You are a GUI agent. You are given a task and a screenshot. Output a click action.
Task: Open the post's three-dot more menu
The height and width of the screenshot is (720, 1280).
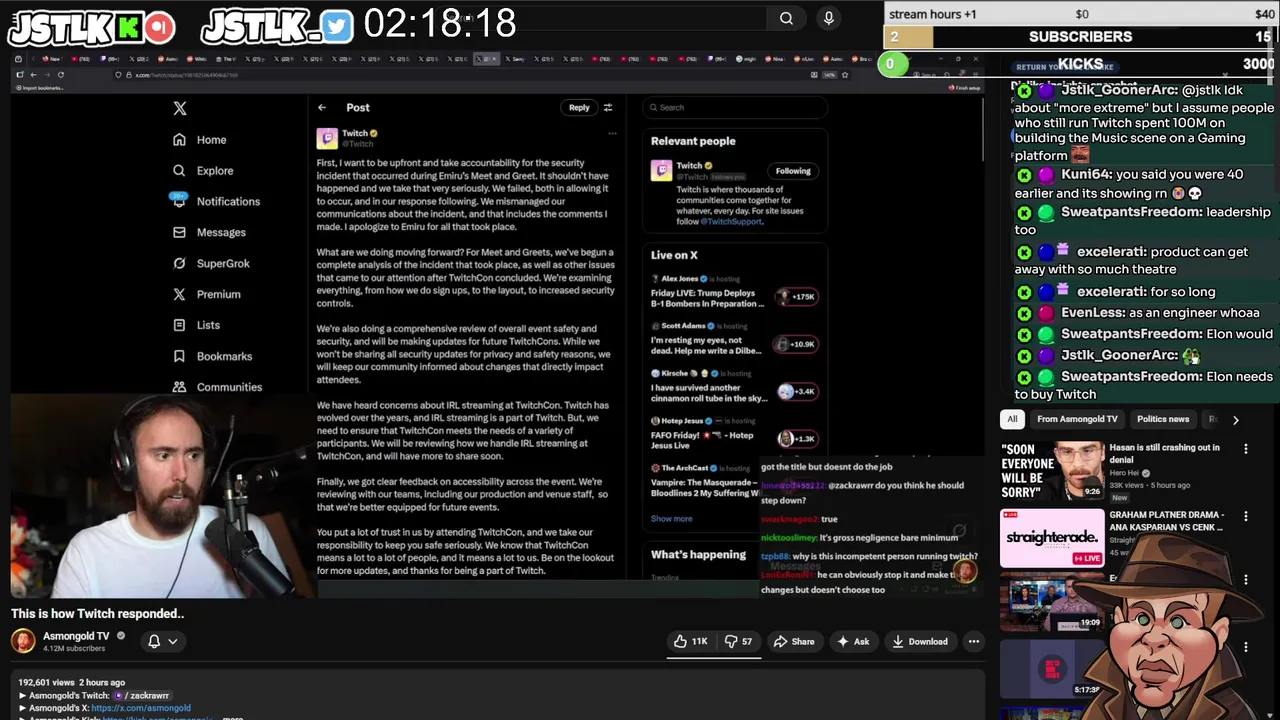pyautogui.click(x=612, y=133)
